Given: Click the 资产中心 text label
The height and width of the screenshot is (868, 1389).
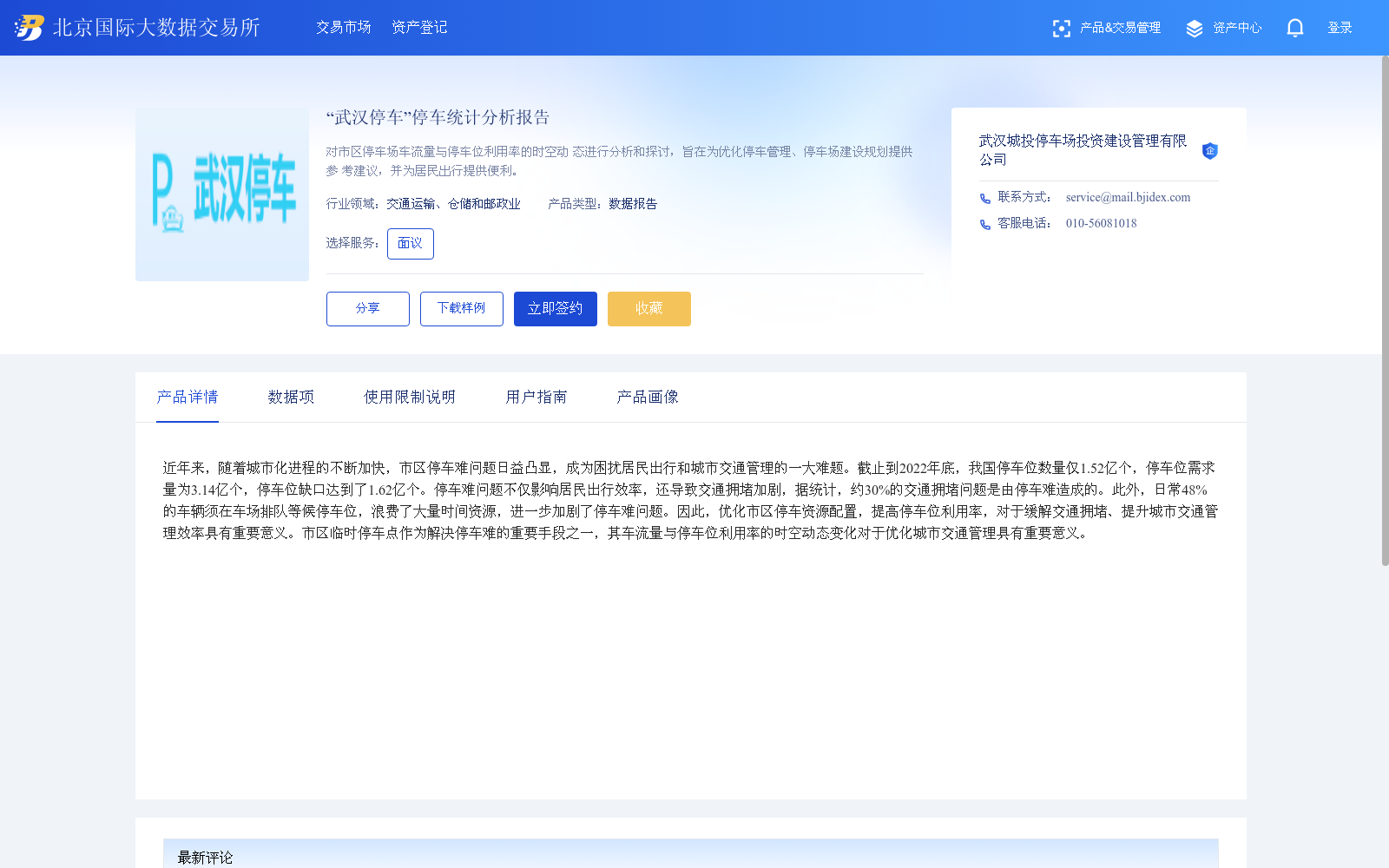Looking at the screenshot, I should click(x=1237, y=29).
